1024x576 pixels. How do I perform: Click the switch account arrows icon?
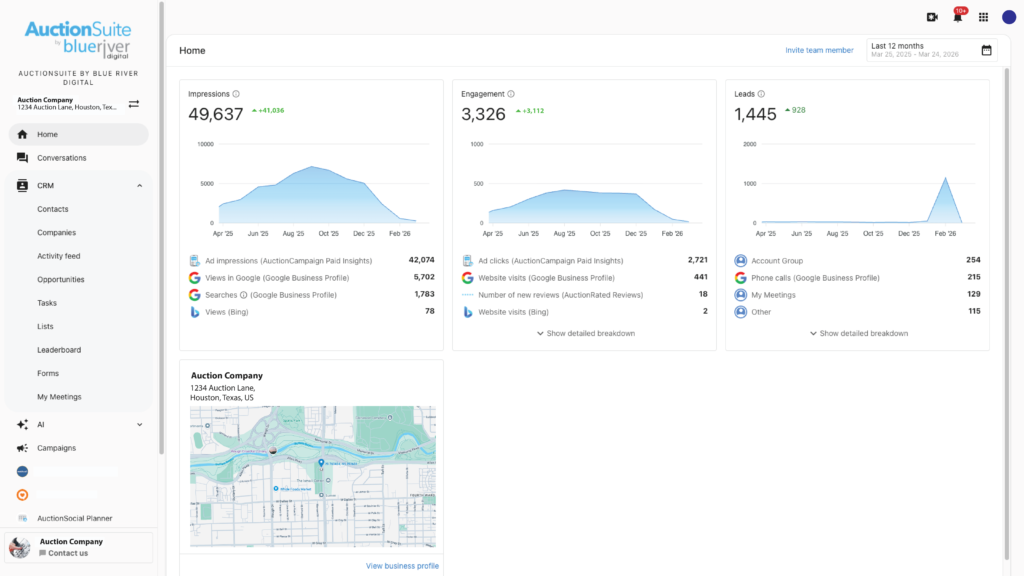click(x=134, y=104)
